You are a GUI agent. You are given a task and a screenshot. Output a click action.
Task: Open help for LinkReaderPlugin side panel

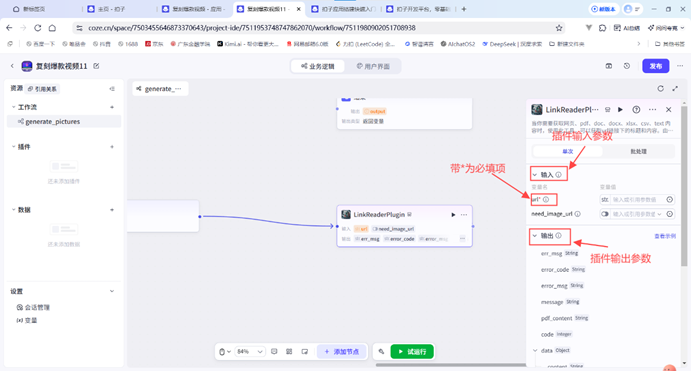[636, 109]
